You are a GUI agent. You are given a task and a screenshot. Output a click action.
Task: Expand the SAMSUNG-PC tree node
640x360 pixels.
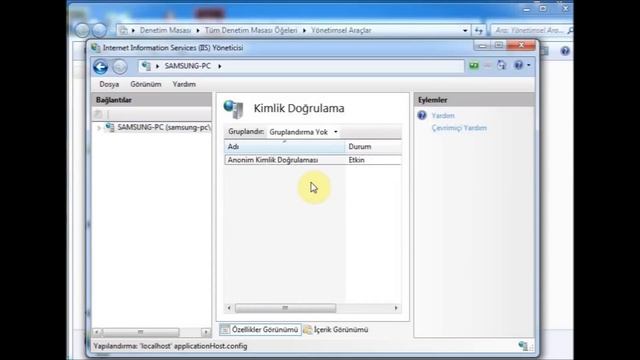click(x=98, y=128)
